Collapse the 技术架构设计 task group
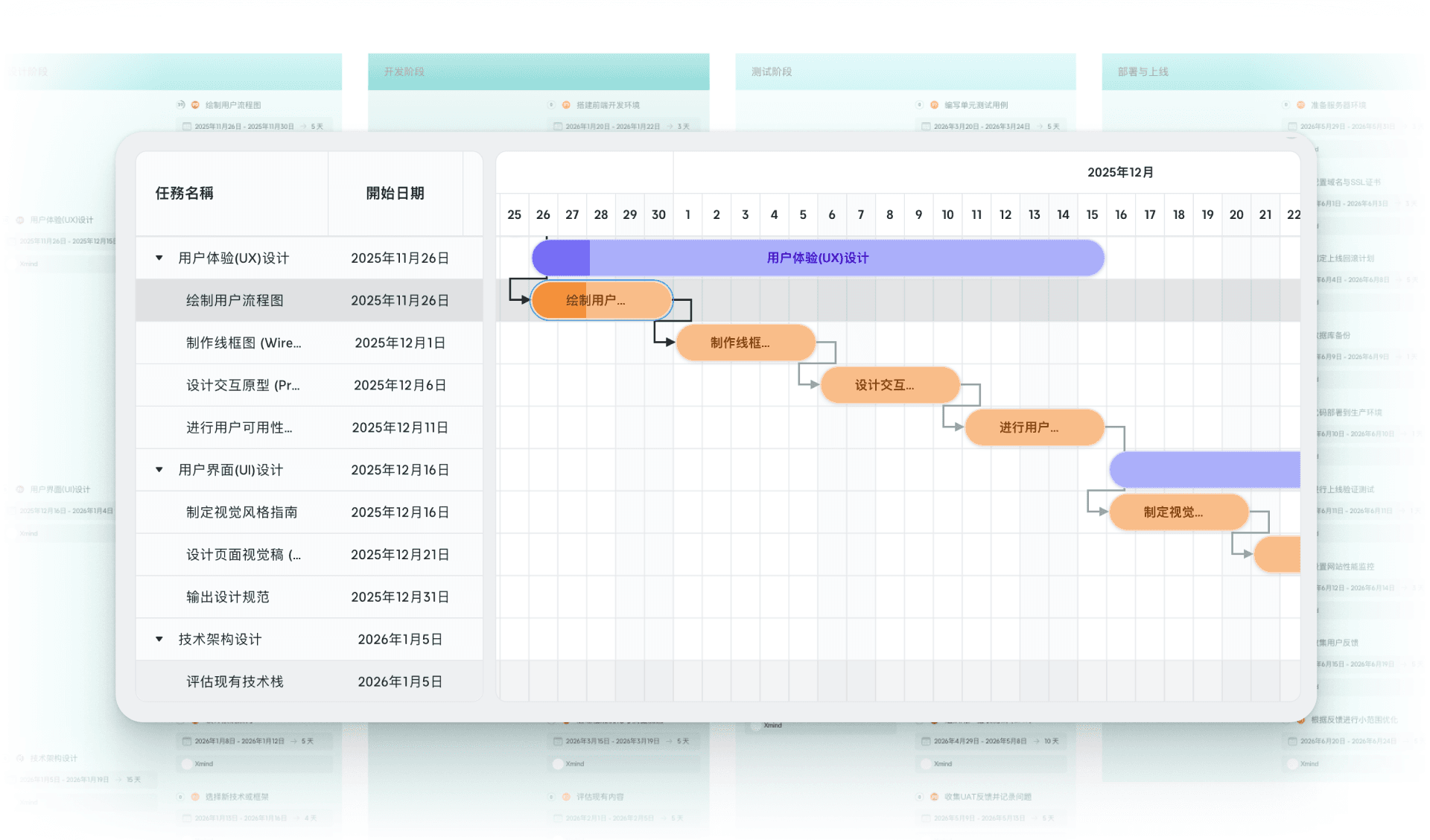This screenshot has height=840, width=1430. pyautogui.click(x=159, y=639)
